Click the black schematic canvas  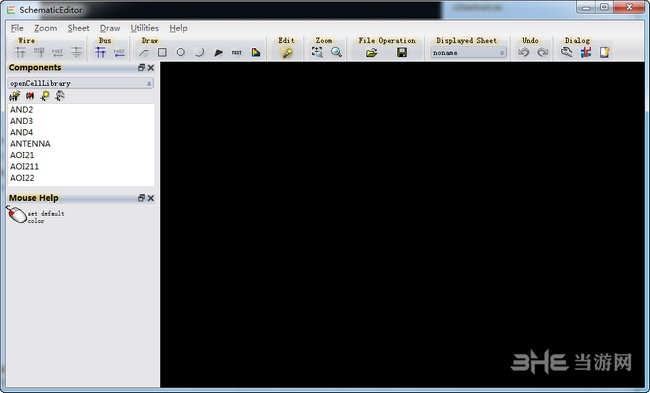tap(402, 225)
